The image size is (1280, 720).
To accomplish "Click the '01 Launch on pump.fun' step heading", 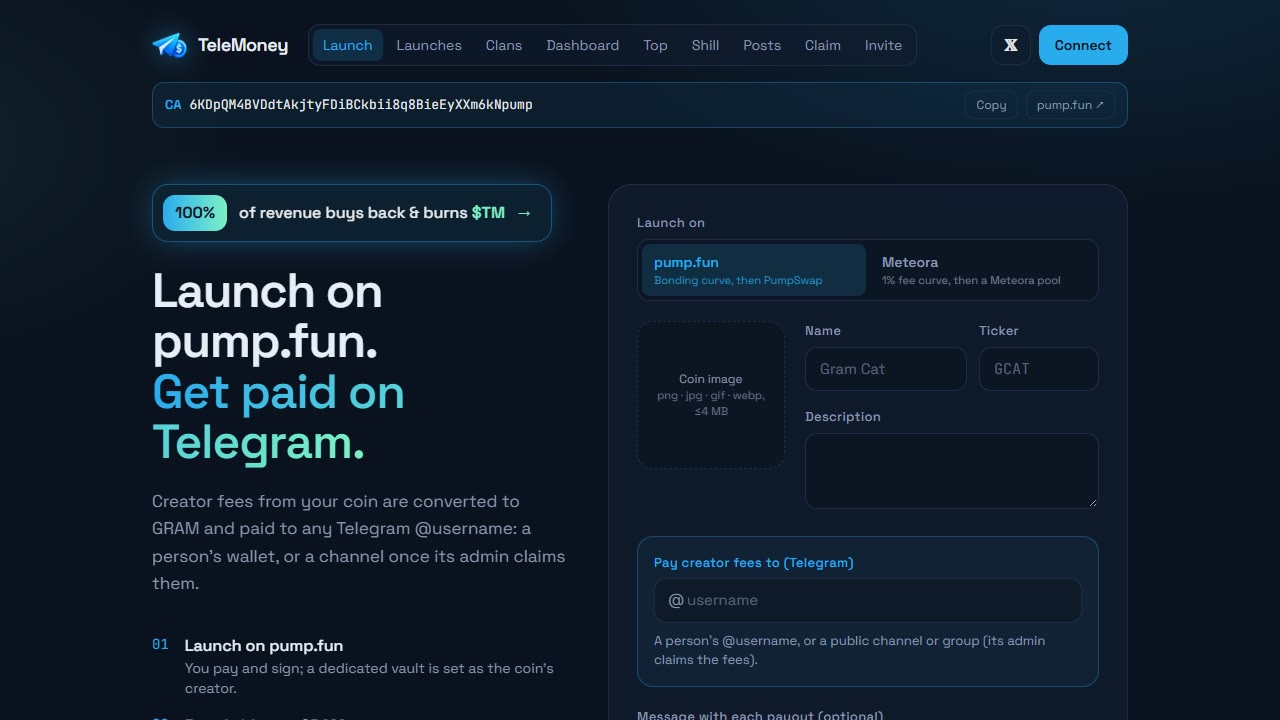I will [x=264, y=646].
